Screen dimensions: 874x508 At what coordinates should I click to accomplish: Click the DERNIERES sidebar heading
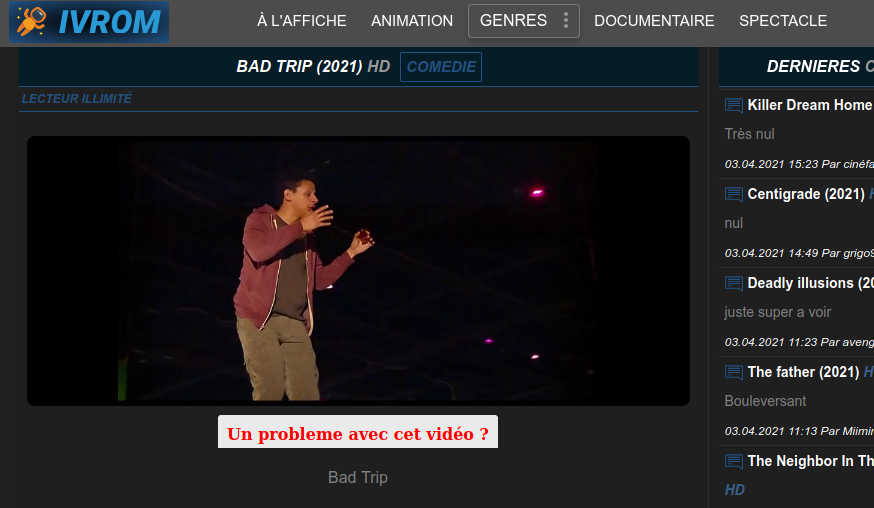click(813, 66)
